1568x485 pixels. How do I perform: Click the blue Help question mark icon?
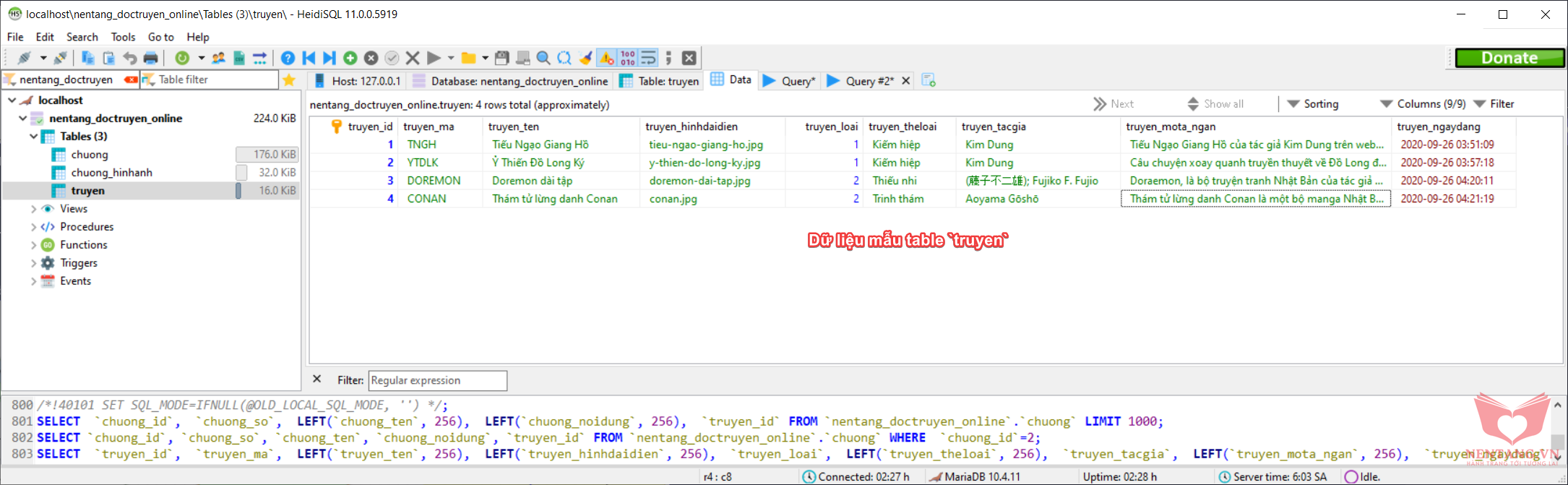pyautogui.click(x=288, y=58)
